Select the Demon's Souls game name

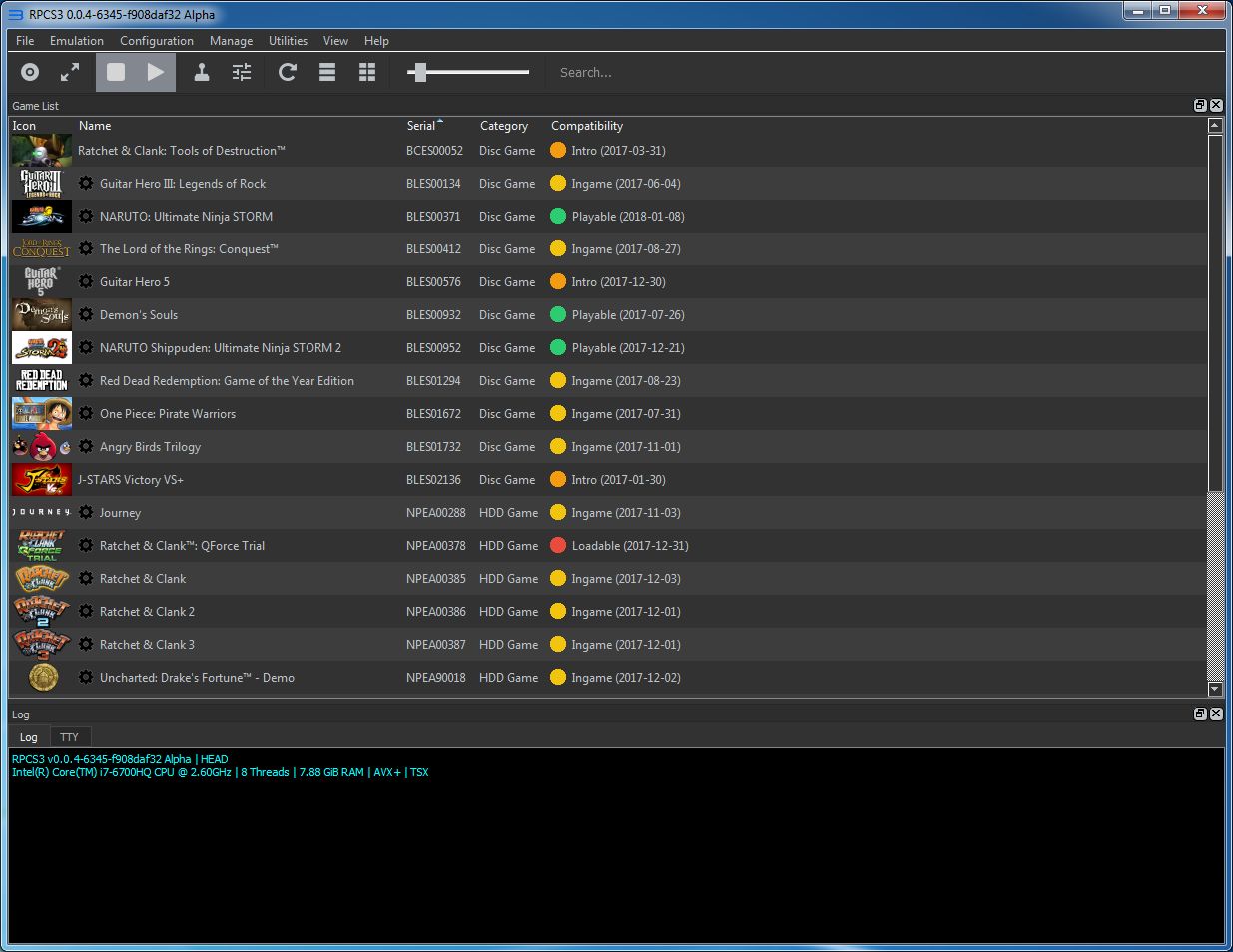tap(139, 315)
